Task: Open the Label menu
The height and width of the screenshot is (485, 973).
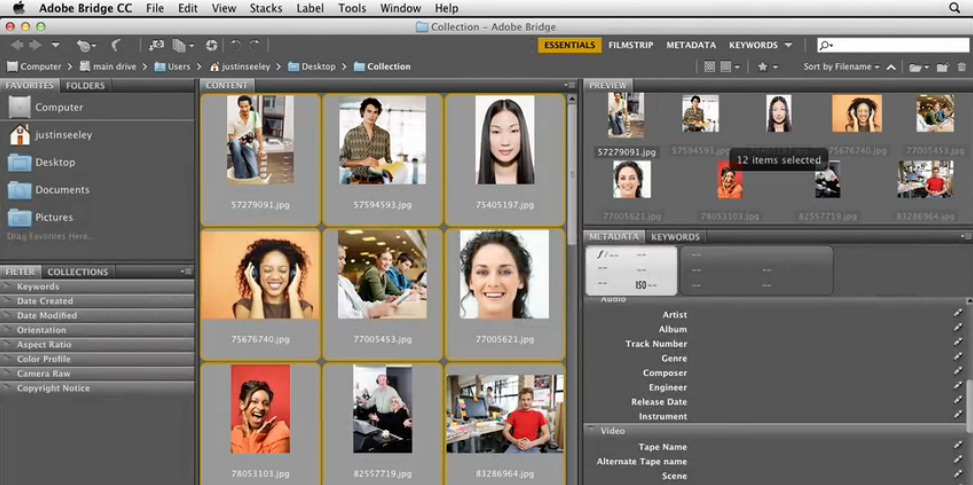Action: click(310, 8)
